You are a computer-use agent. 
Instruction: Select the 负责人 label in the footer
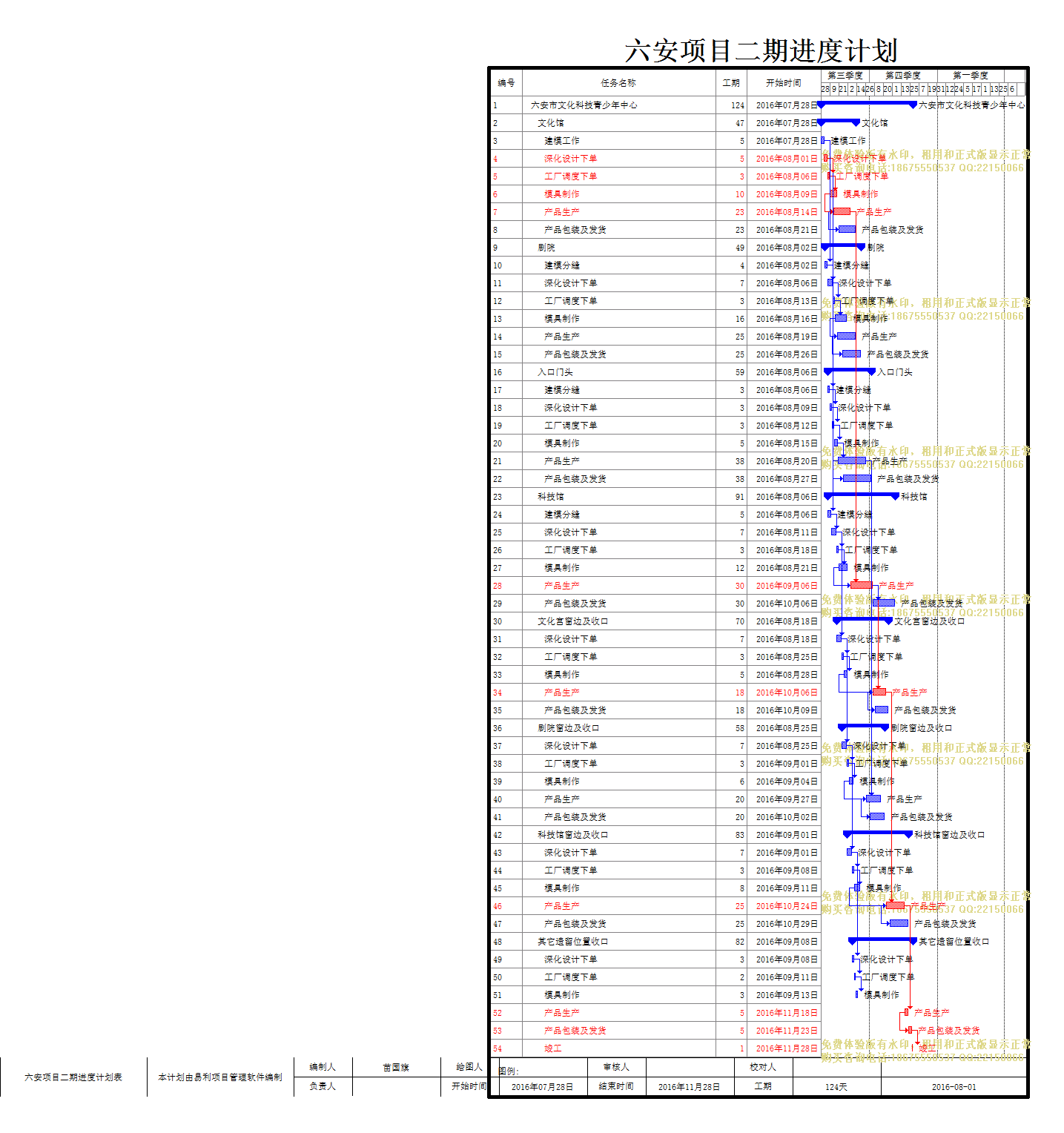pos(323,1086)
